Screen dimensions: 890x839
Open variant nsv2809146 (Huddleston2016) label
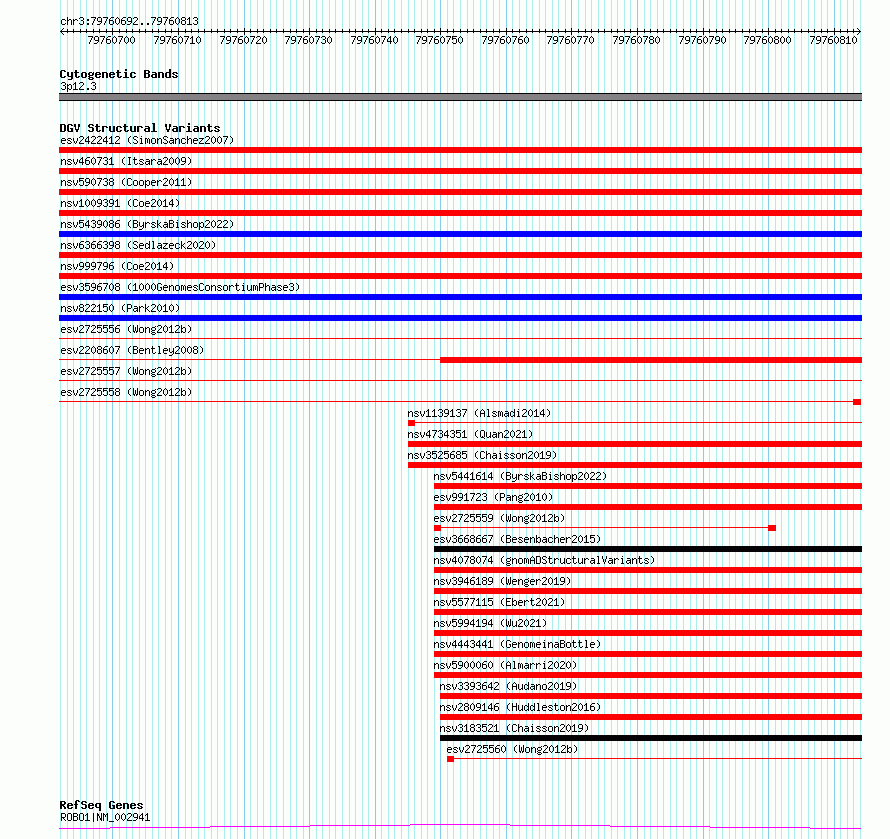520,707
